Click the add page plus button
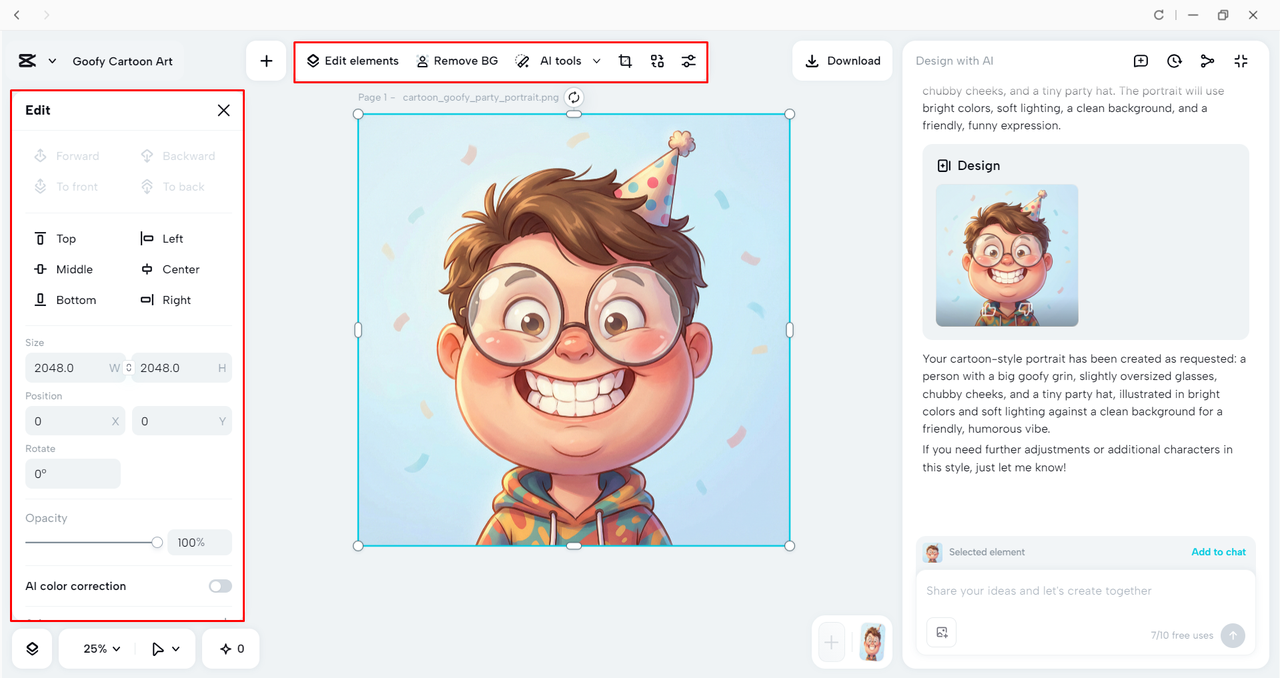 [832, 642]
